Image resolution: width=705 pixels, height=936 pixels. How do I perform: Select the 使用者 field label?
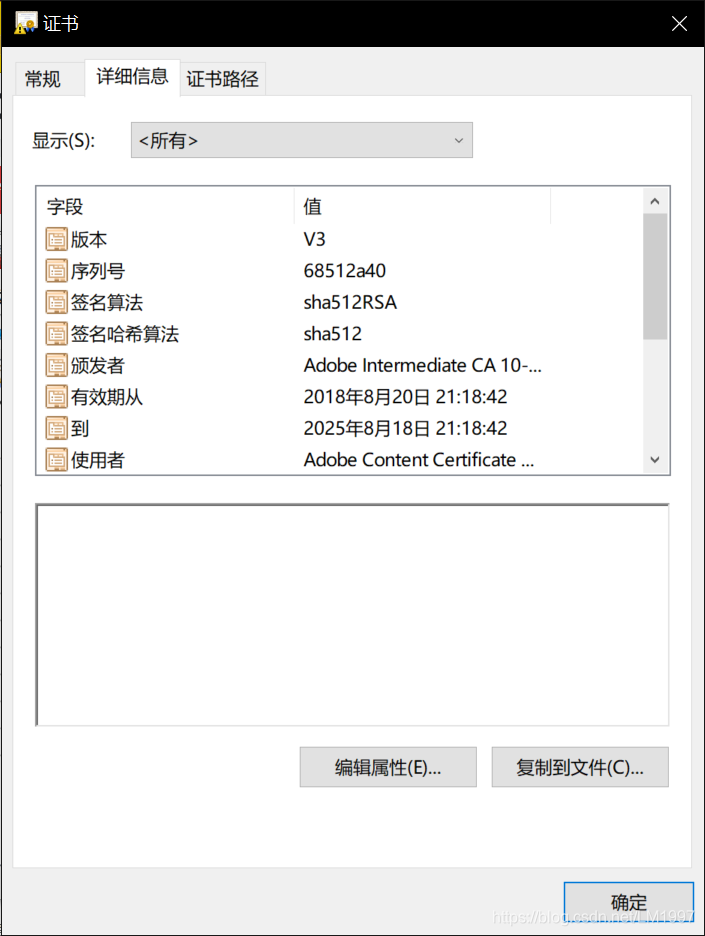pos(98,460)
